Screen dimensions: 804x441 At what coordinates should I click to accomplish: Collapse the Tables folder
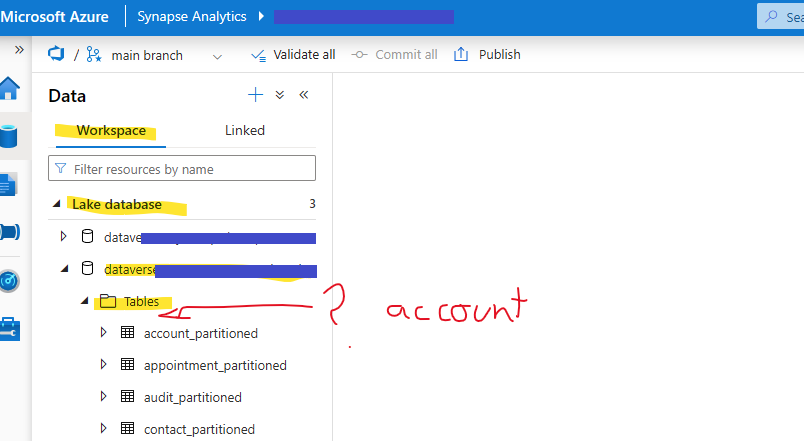[85, 301]
